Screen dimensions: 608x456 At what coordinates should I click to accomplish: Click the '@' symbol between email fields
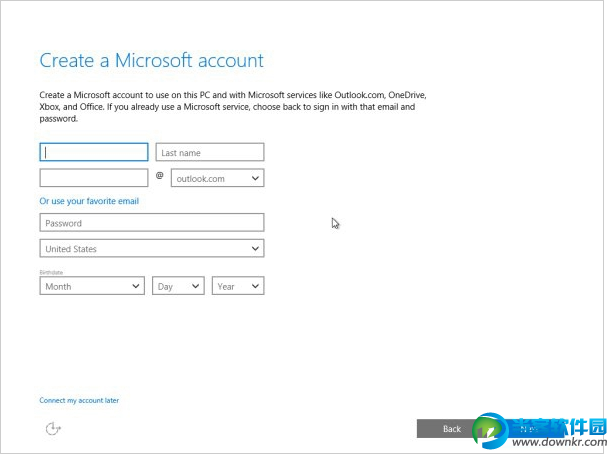coord(159,176)
